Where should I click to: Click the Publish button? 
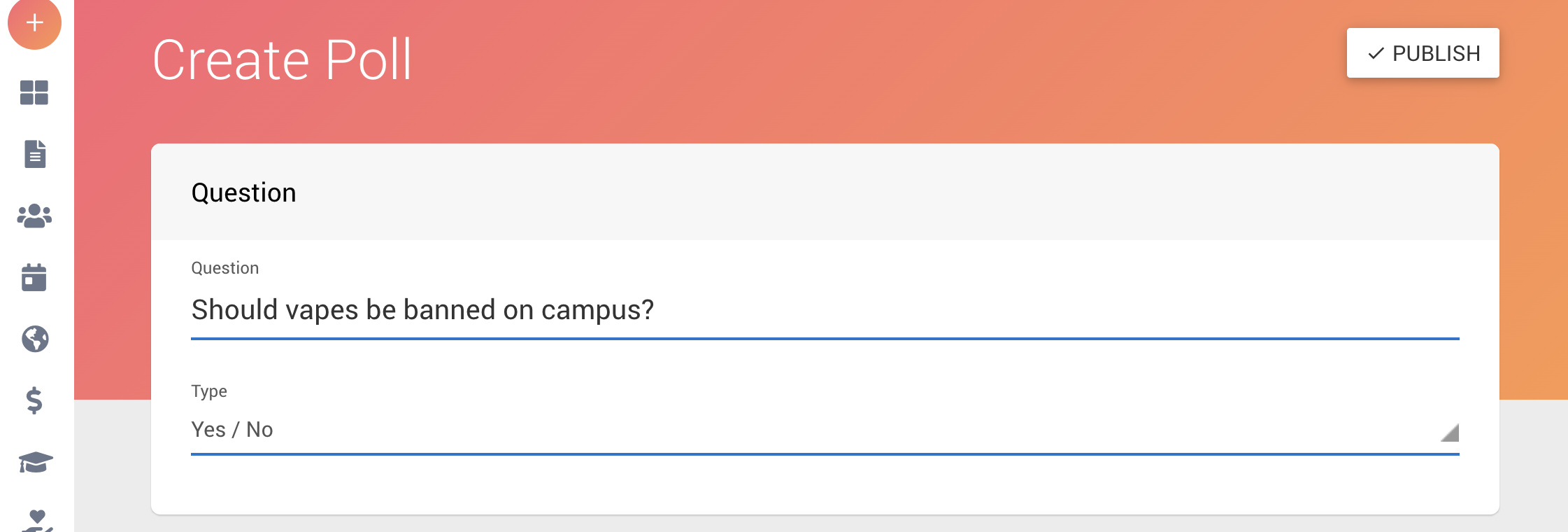tap(1423, 53)
